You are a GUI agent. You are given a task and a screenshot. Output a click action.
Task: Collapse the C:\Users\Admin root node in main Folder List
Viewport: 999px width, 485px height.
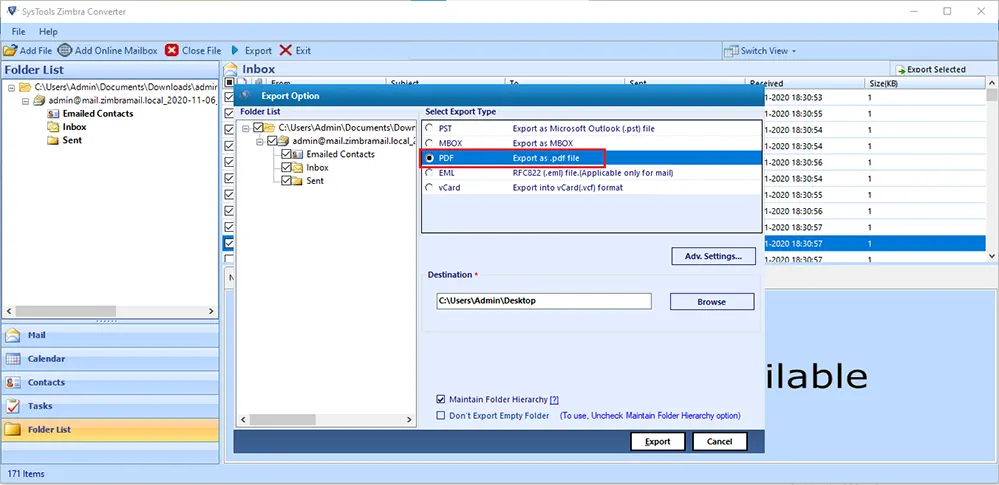12,87
